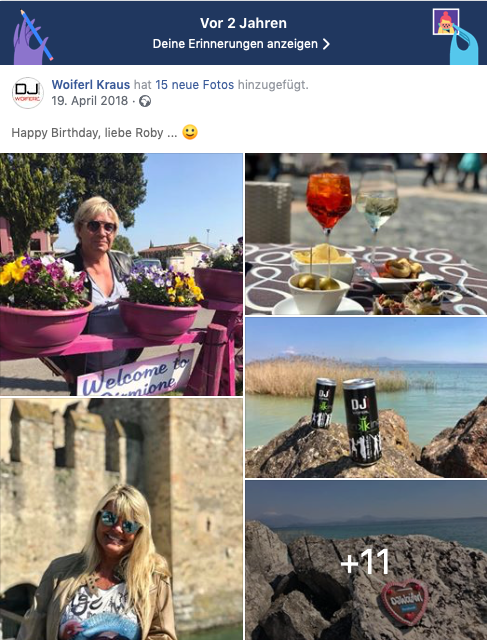Screen dimensions: 487x640
Task: Open the blonde woman at castle photo
Action: click(121, 519)
